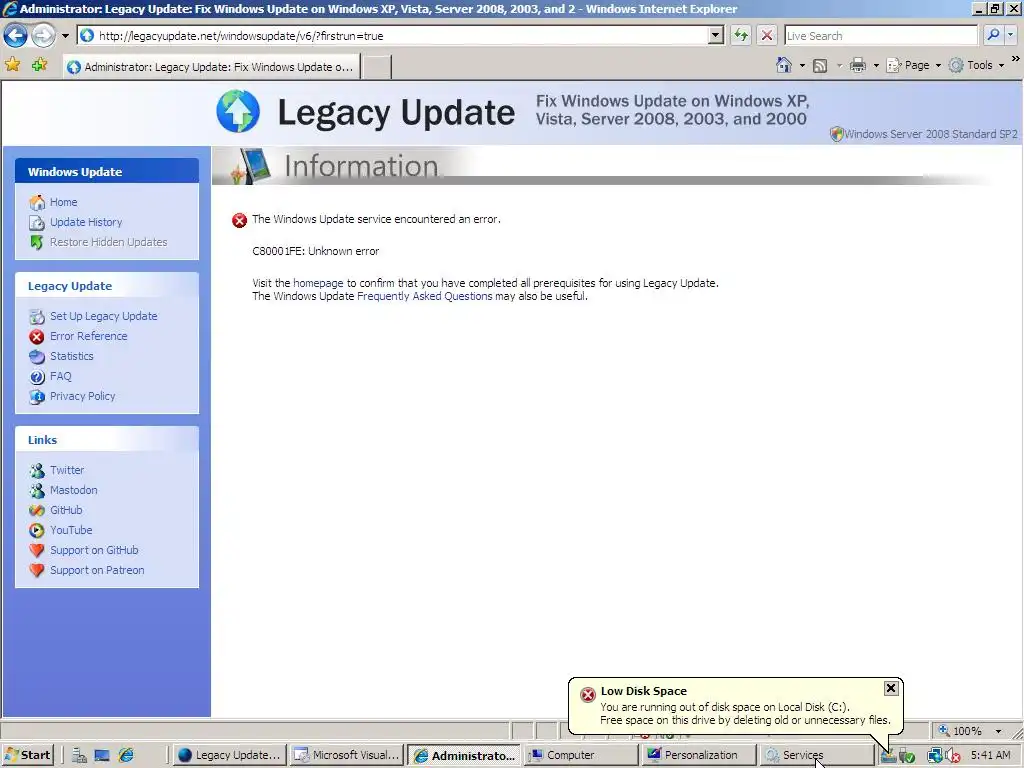The image size is (1024, 768).
Task: Click Support on Patreon link
Action: (97, 570)
